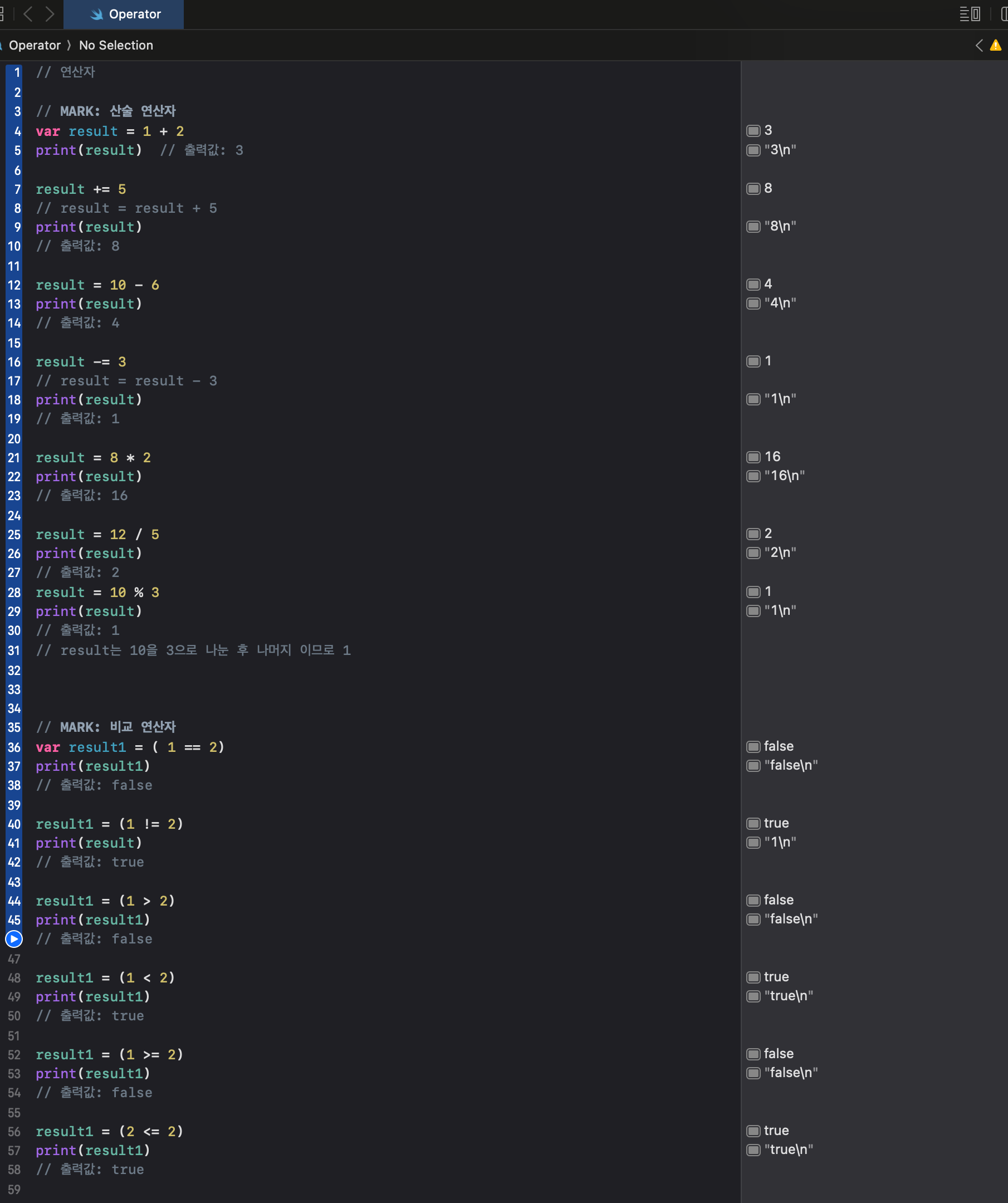Image resolution: width=1008 pixels, height=1203 pixels.
Task: Click the line 1 title comment
Action: pos(65,73)
